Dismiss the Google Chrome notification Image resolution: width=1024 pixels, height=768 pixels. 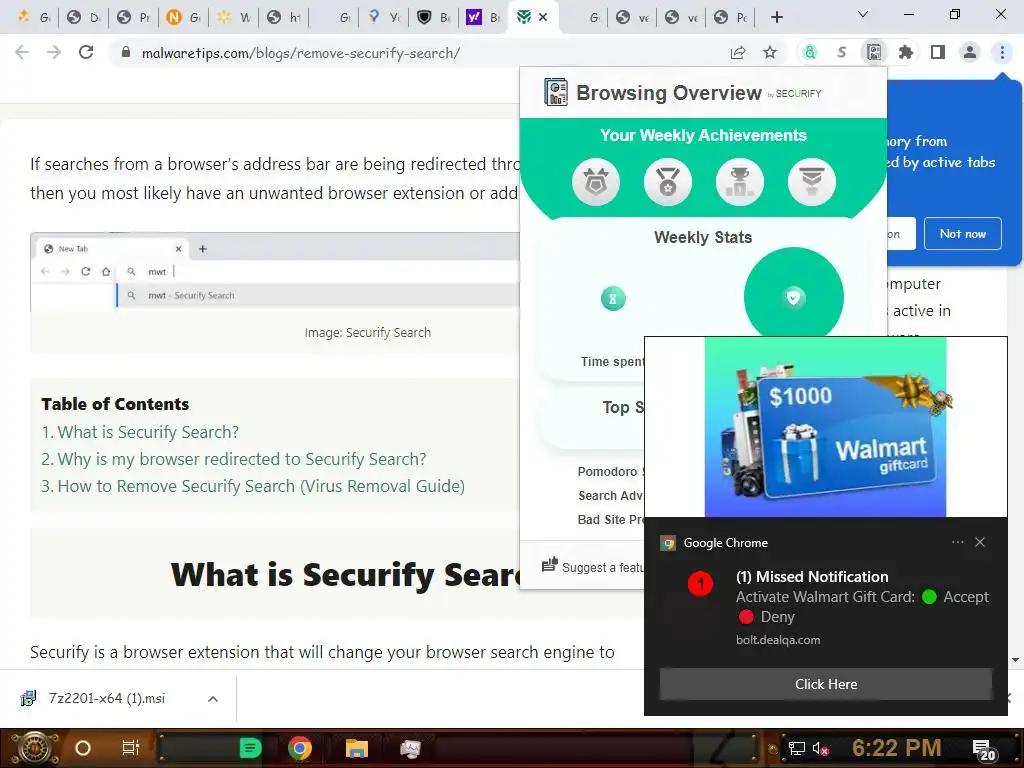pos(980,542)
